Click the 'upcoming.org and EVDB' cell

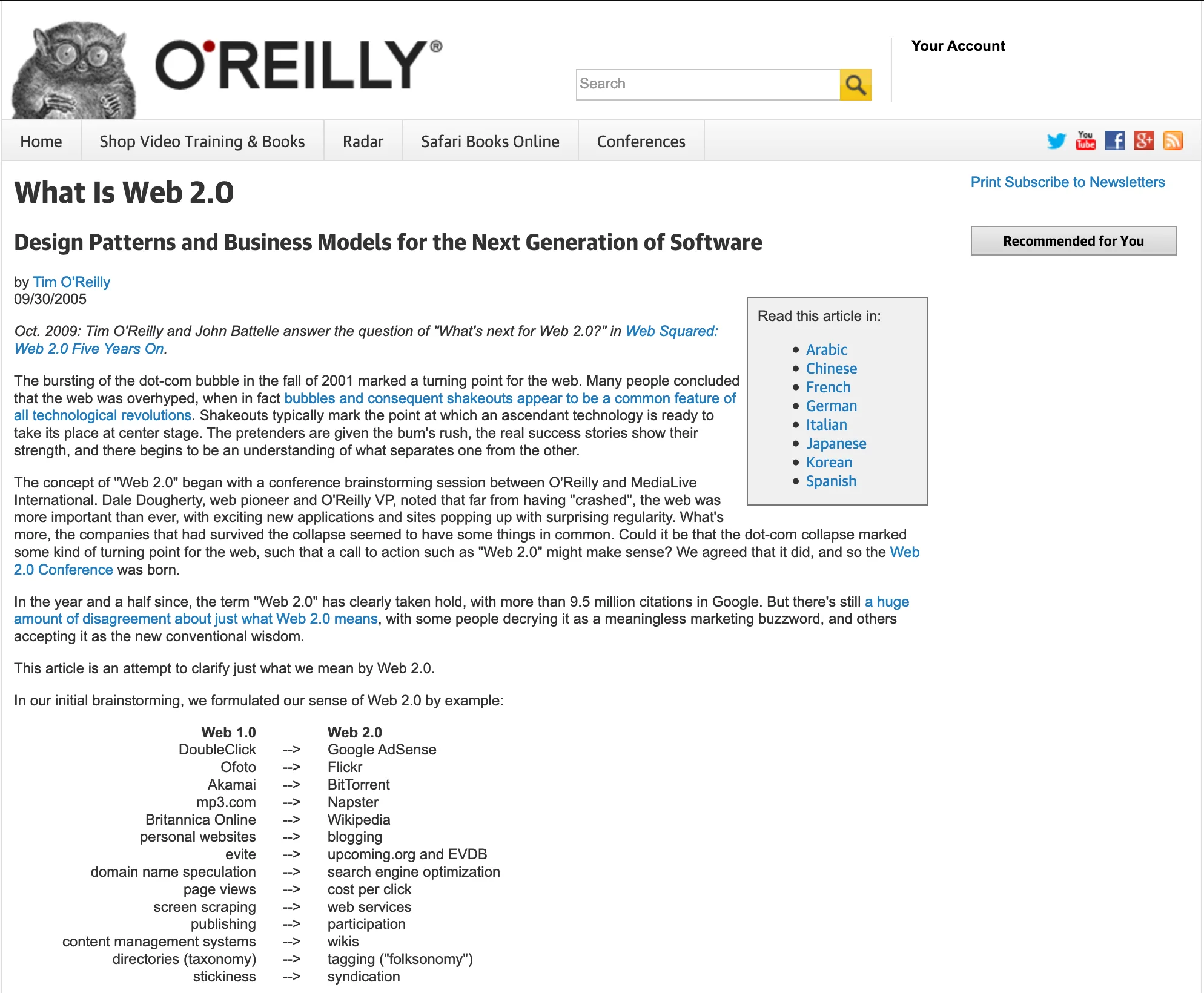coord(407,854)
